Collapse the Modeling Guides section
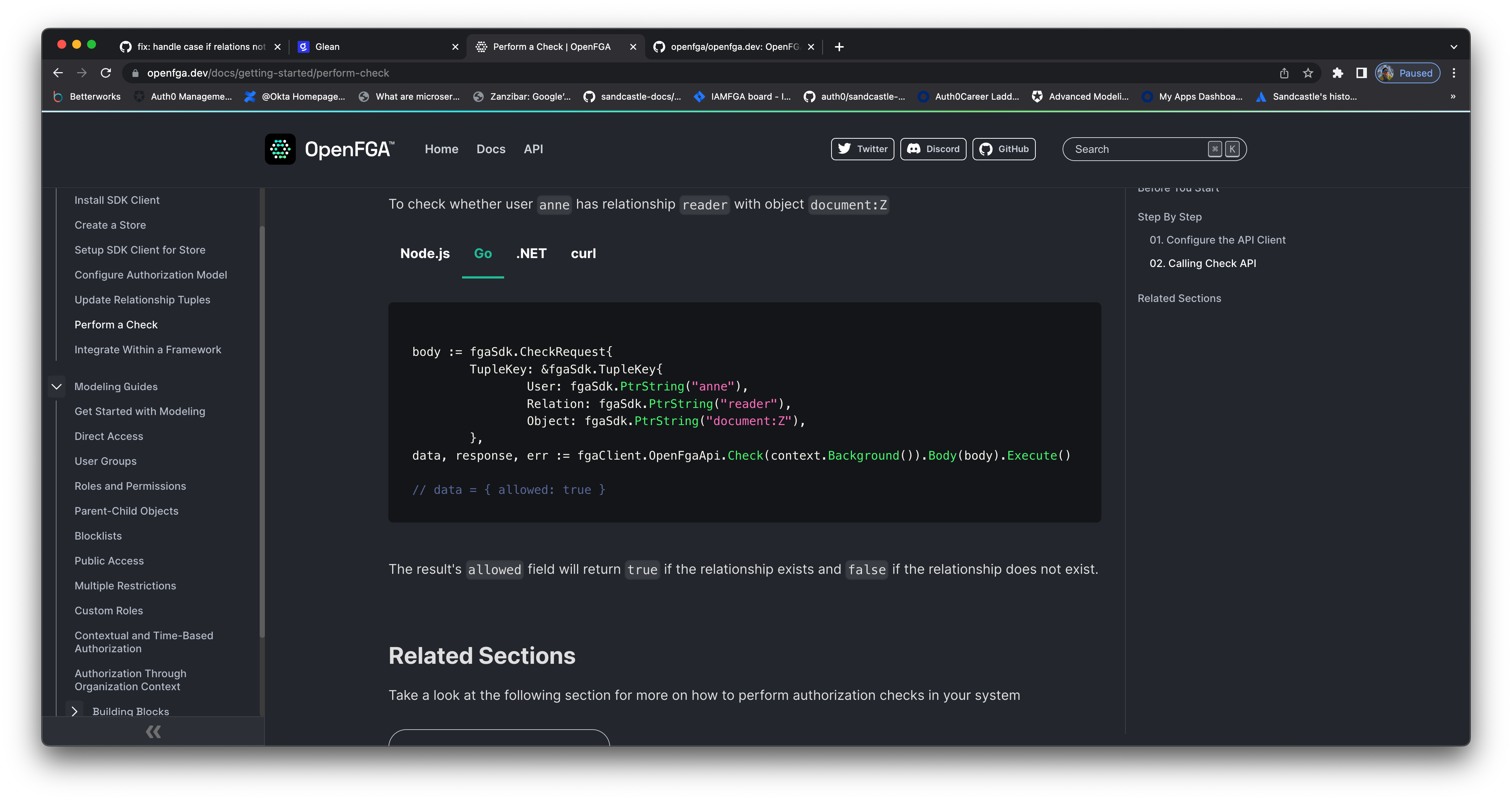Image resolution: width=1512 pixels, height=801 pixels. coord(56,387)
